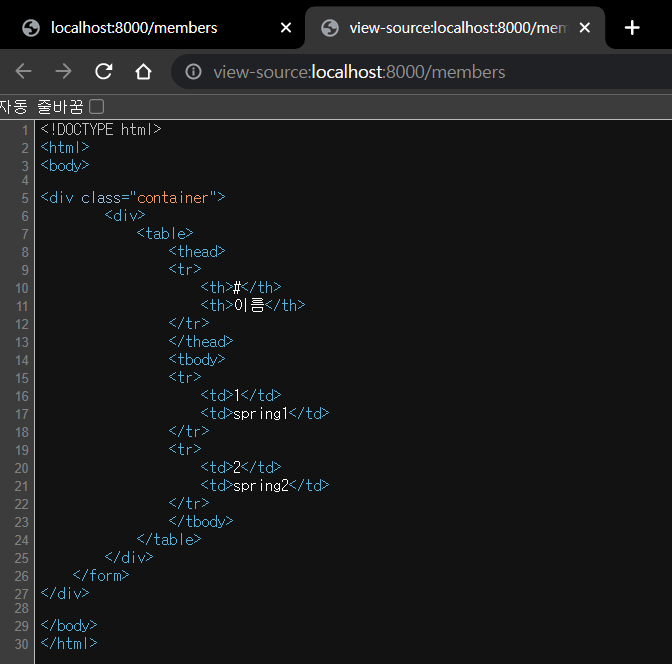
Task: Click the closing </body> tag
Action: coord(69,626)
